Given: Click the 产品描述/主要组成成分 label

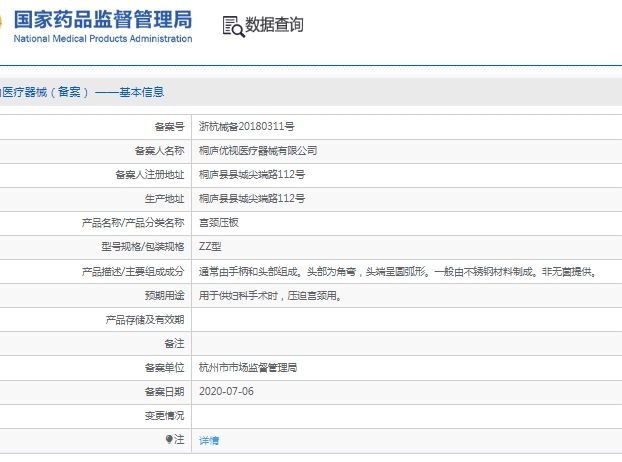Looking at the screenshot, I should click(133, 272).
